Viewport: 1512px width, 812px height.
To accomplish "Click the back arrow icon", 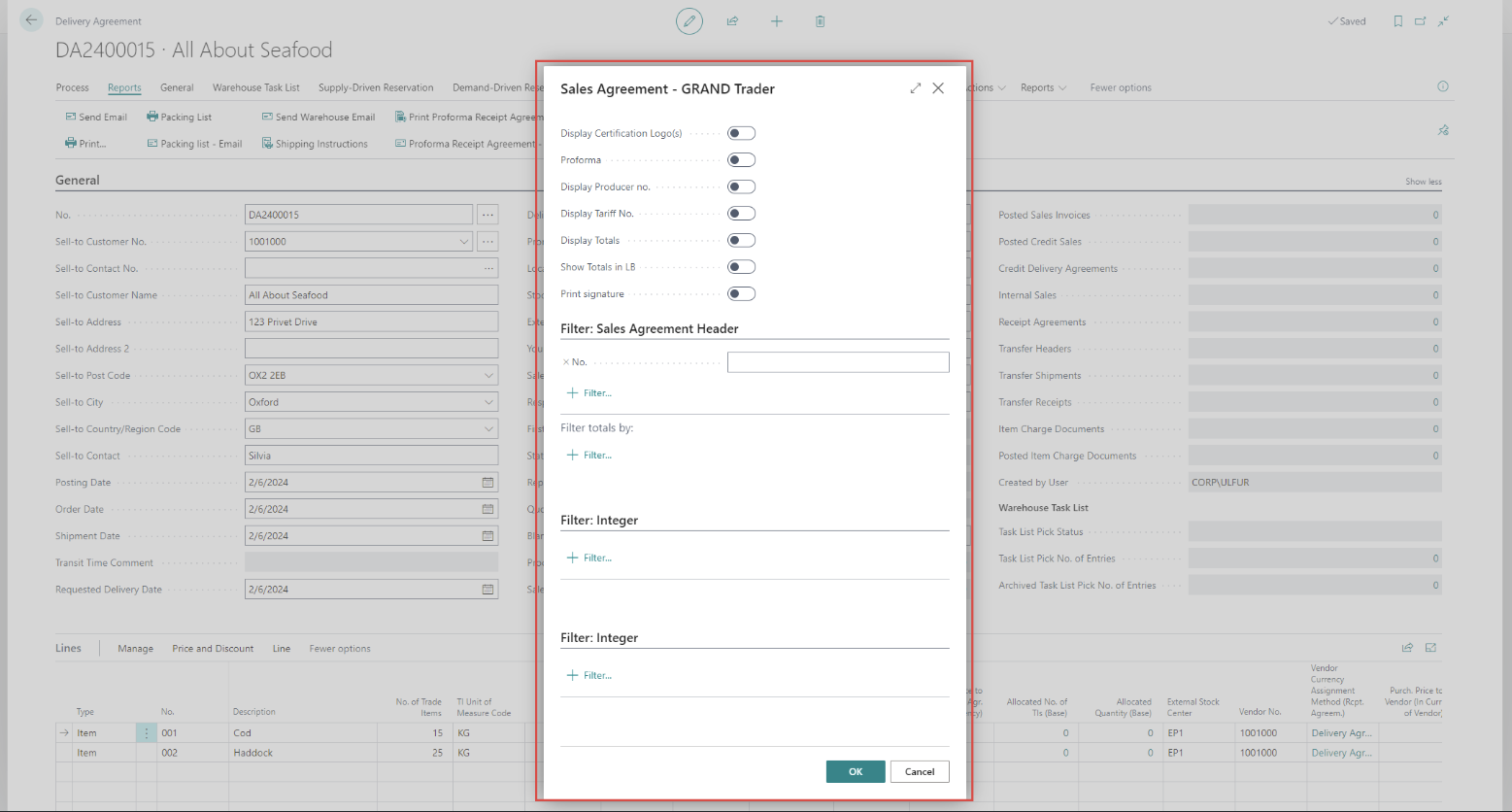I will pyautogui.click(x=32, y=20).
